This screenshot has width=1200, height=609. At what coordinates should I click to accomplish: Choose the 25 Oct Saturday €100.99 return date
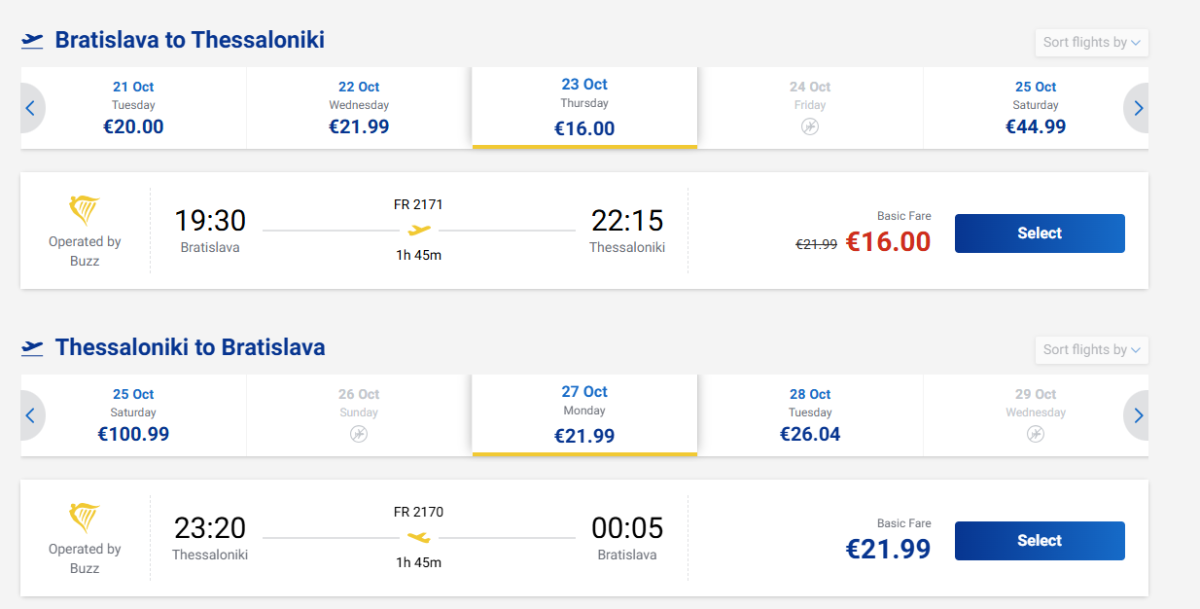(133, 415)
